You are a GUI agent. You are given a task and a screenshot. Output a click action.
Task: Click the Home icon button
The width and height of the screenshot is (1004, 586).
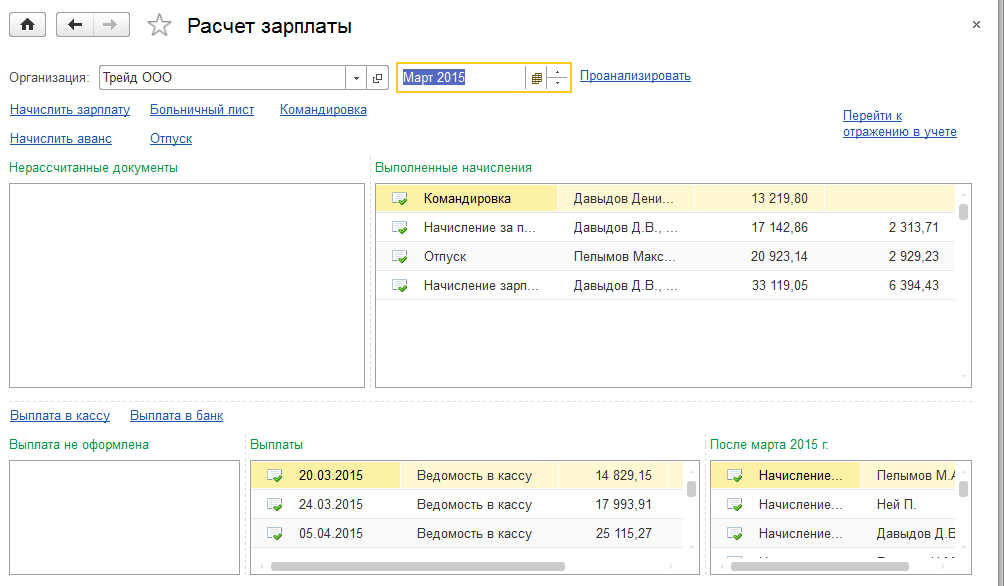(x=28, y=26)
